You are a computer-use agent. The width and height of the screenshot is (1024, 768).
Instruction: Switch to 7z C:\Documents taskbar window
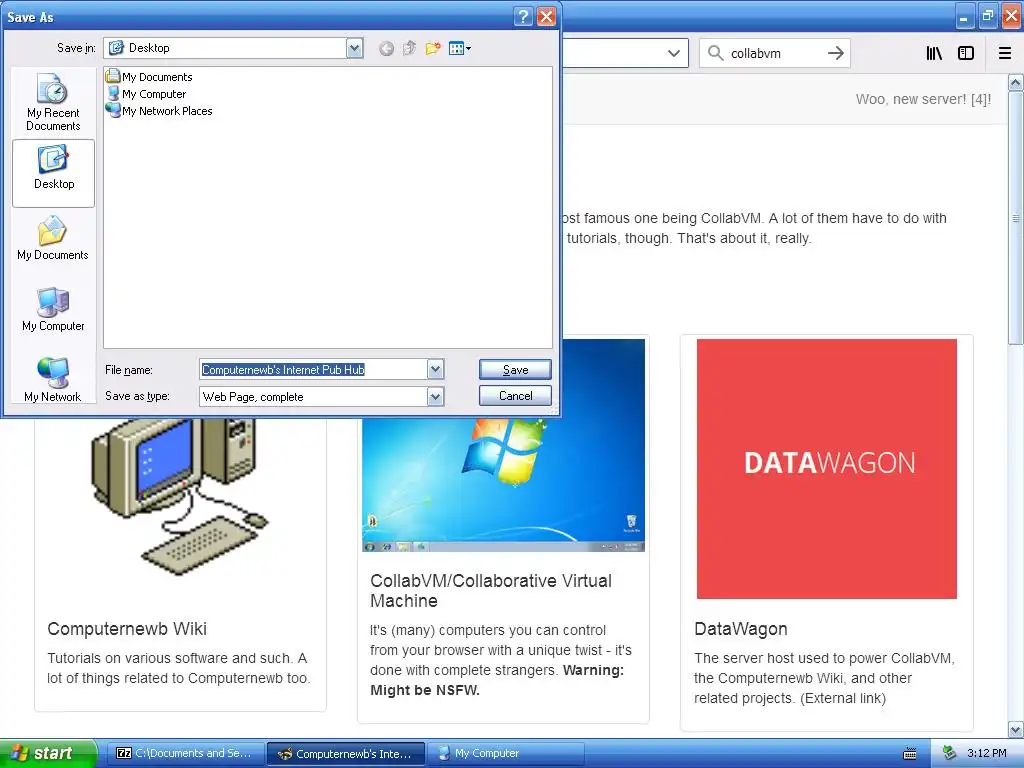(x=185, y=753)
